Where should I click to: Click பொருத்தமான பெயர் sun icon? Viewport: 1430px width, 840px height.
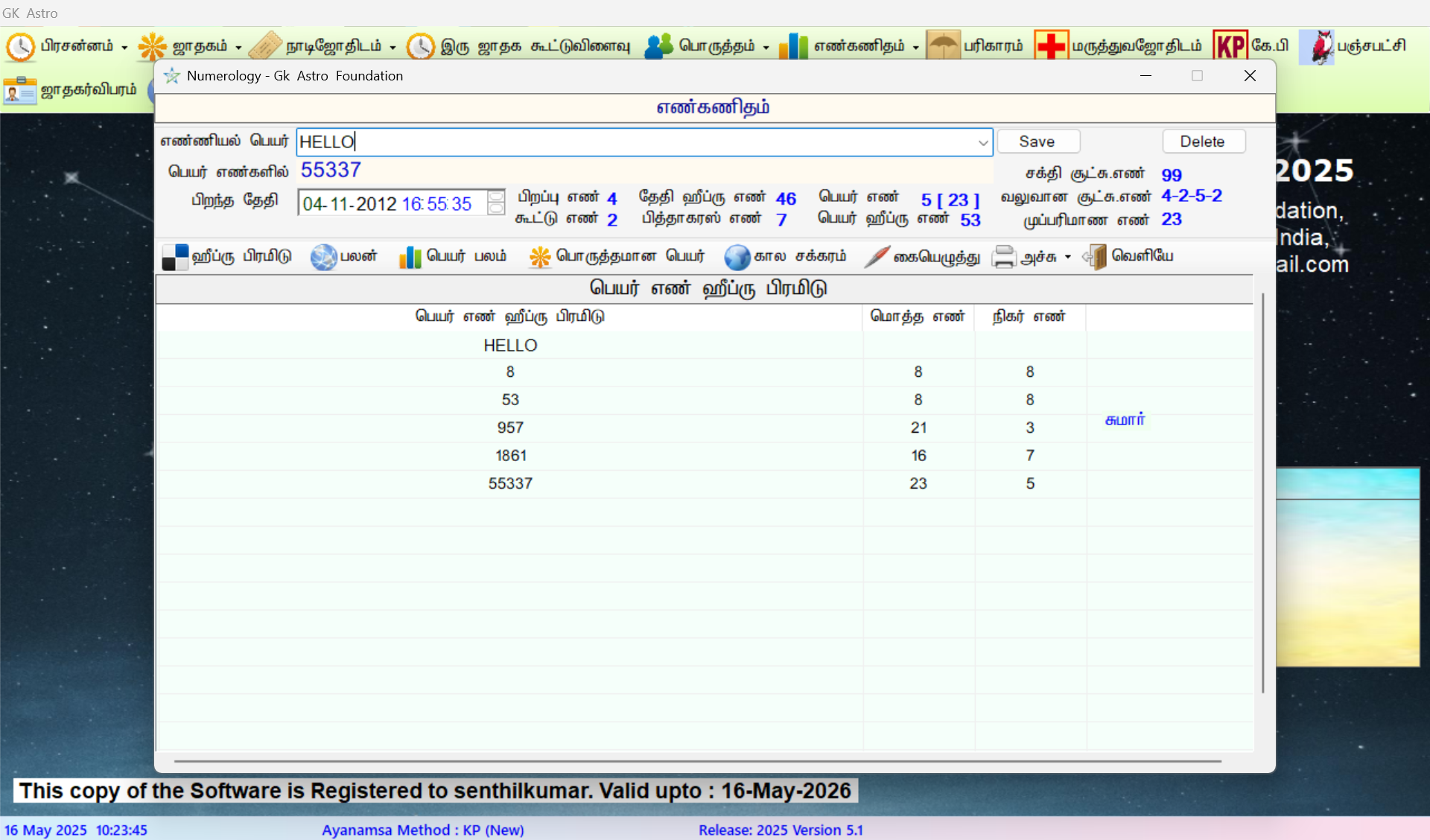tap(540, 257)
